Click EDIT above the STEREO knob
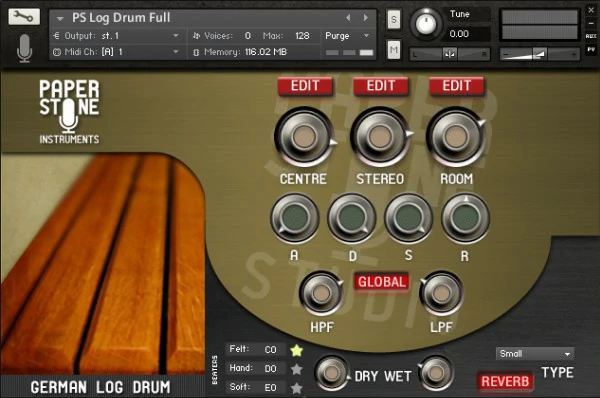This screenshot has height=398, width=600. [381, 86]
